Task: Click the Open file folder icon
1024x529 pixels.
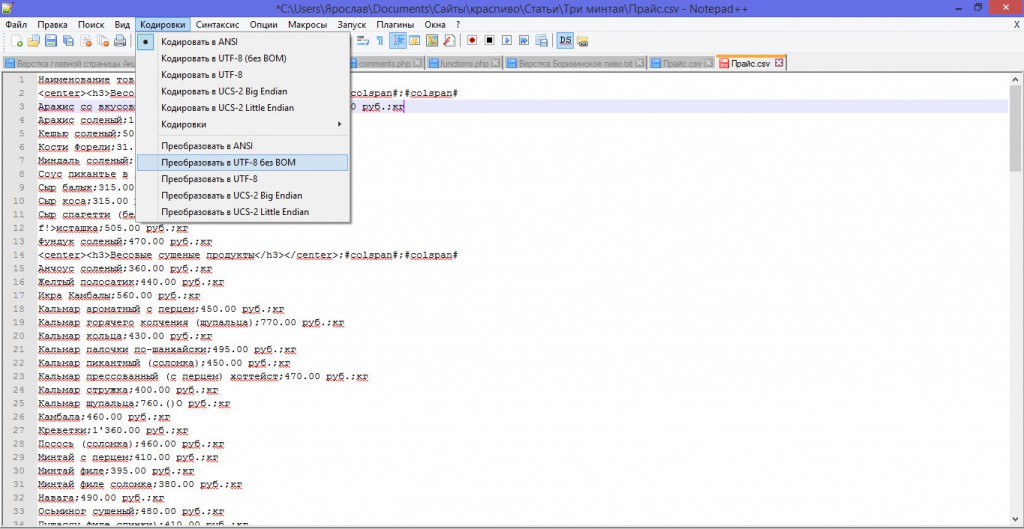Action: [x=34, y=41]
